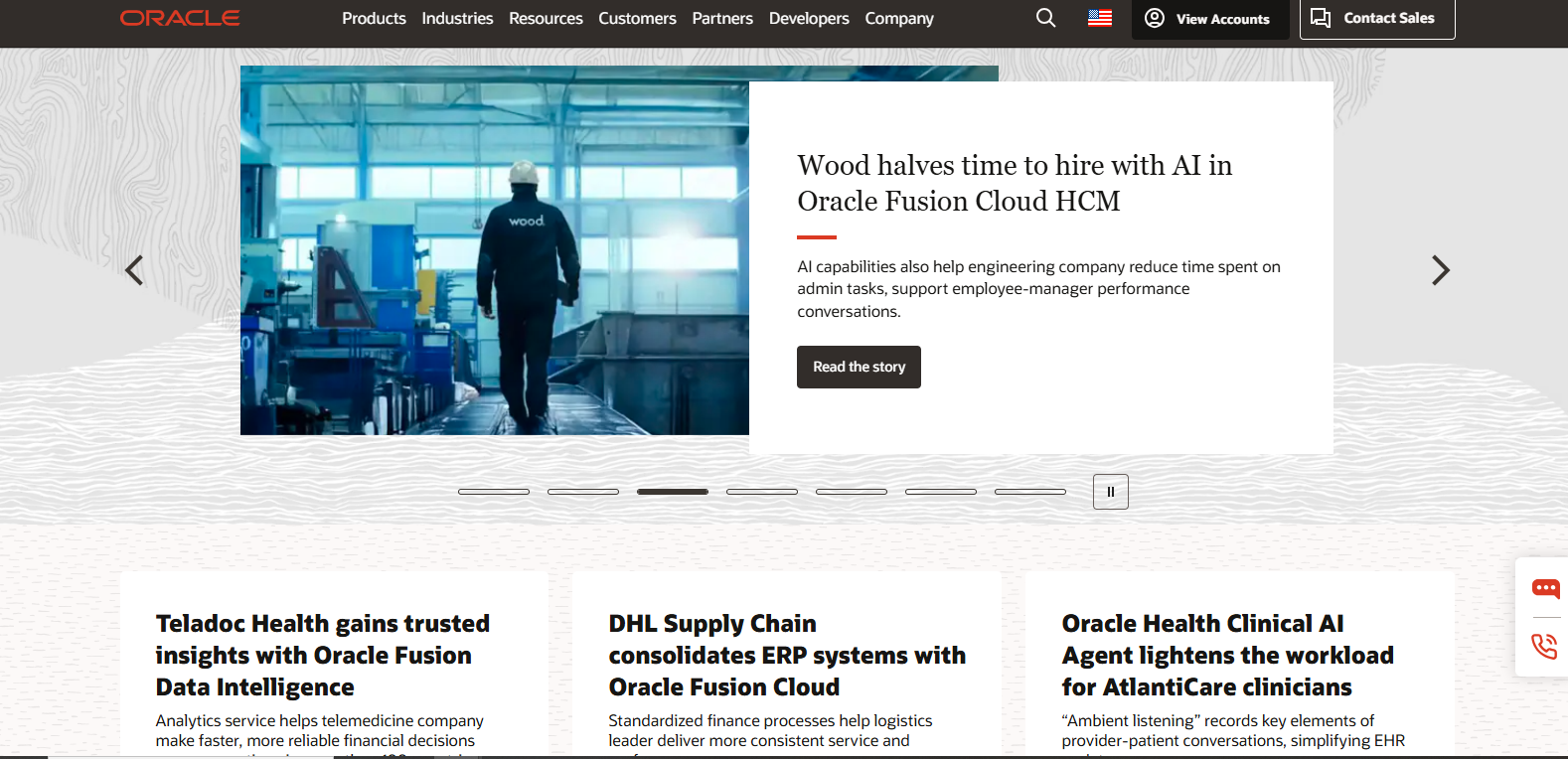Jump to the second carousel slide indicator
The width and height of the screenshot is (1568, 759).
[583, 492]
